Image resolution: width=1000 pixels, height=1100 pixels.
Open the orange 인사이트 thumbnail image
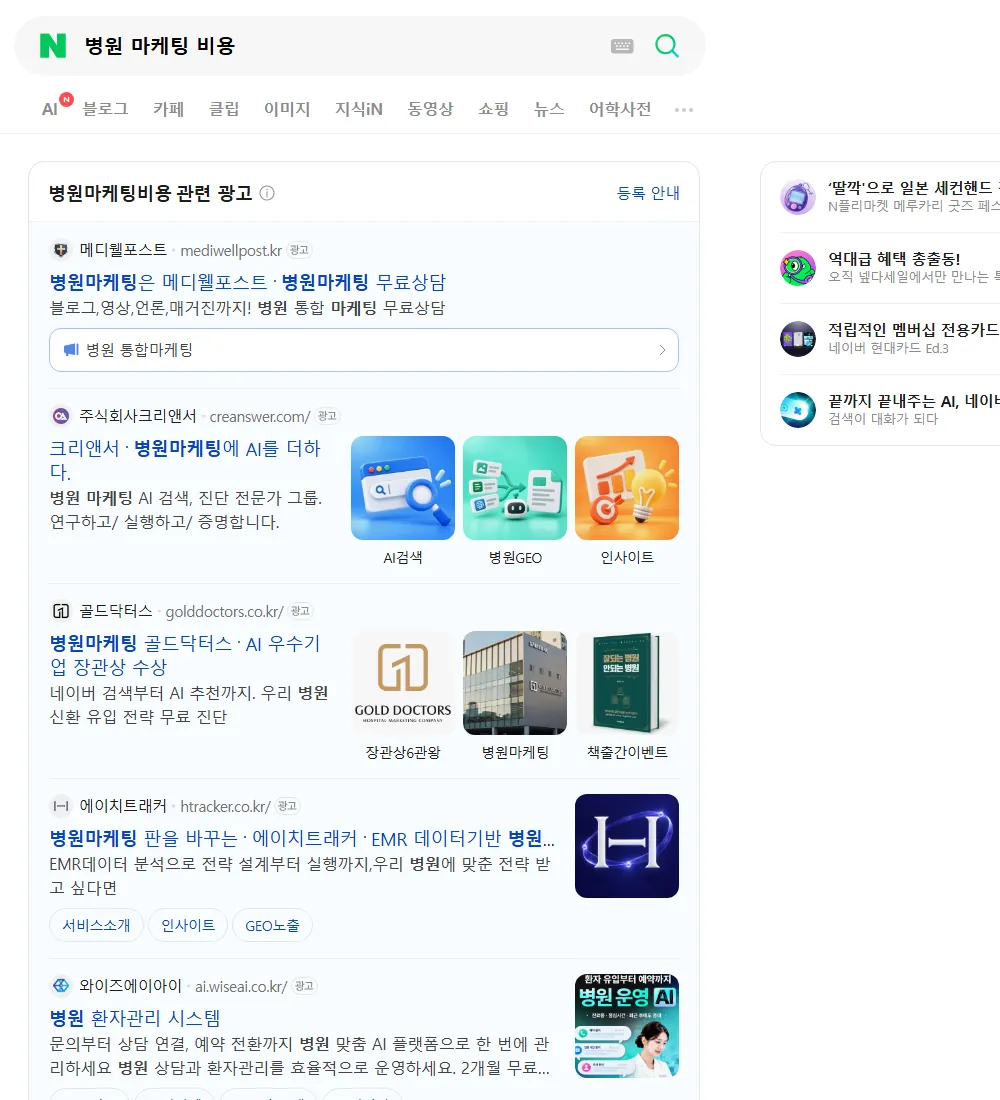point(627,488)
